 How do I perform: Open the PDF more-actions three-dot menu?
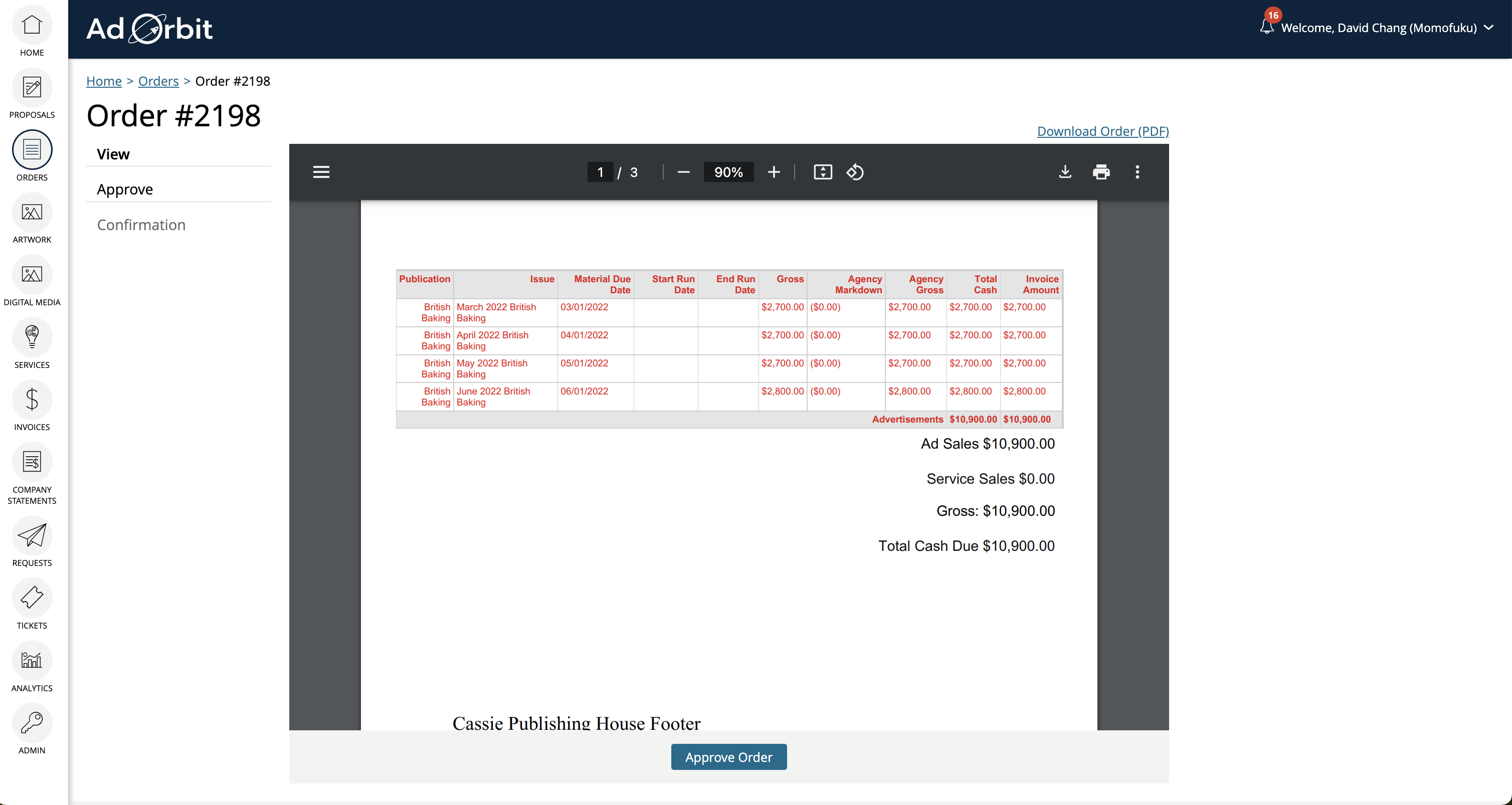(x=1137, y=172)
